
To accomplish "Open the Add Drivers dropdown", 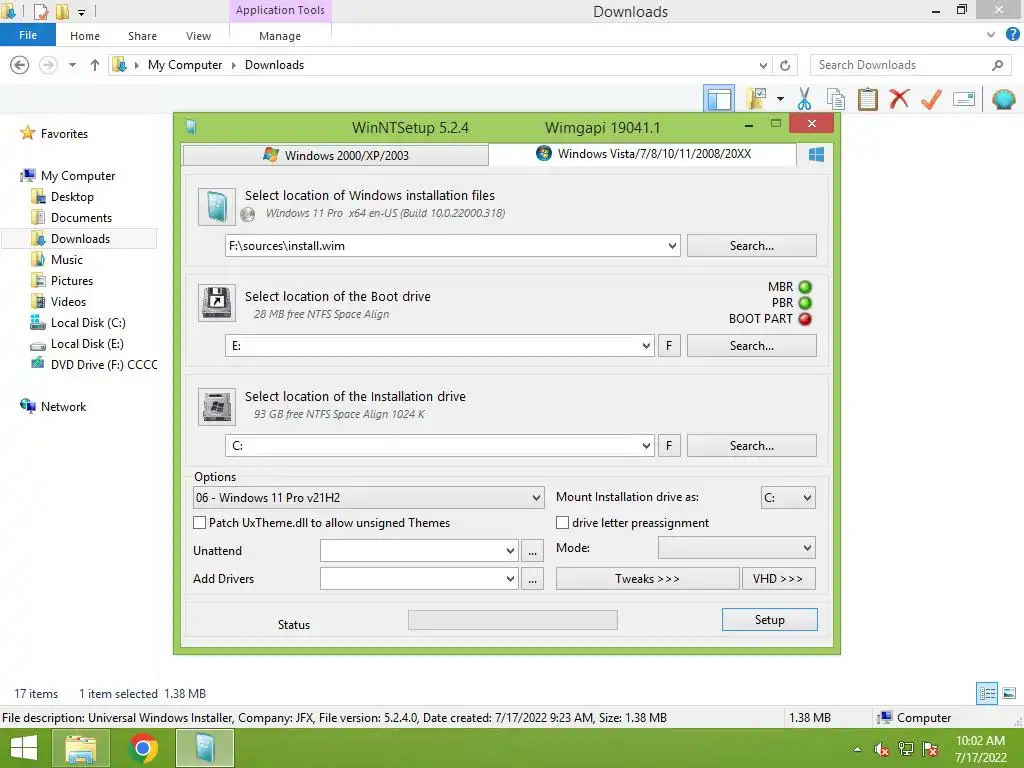I will click(510, 579).
